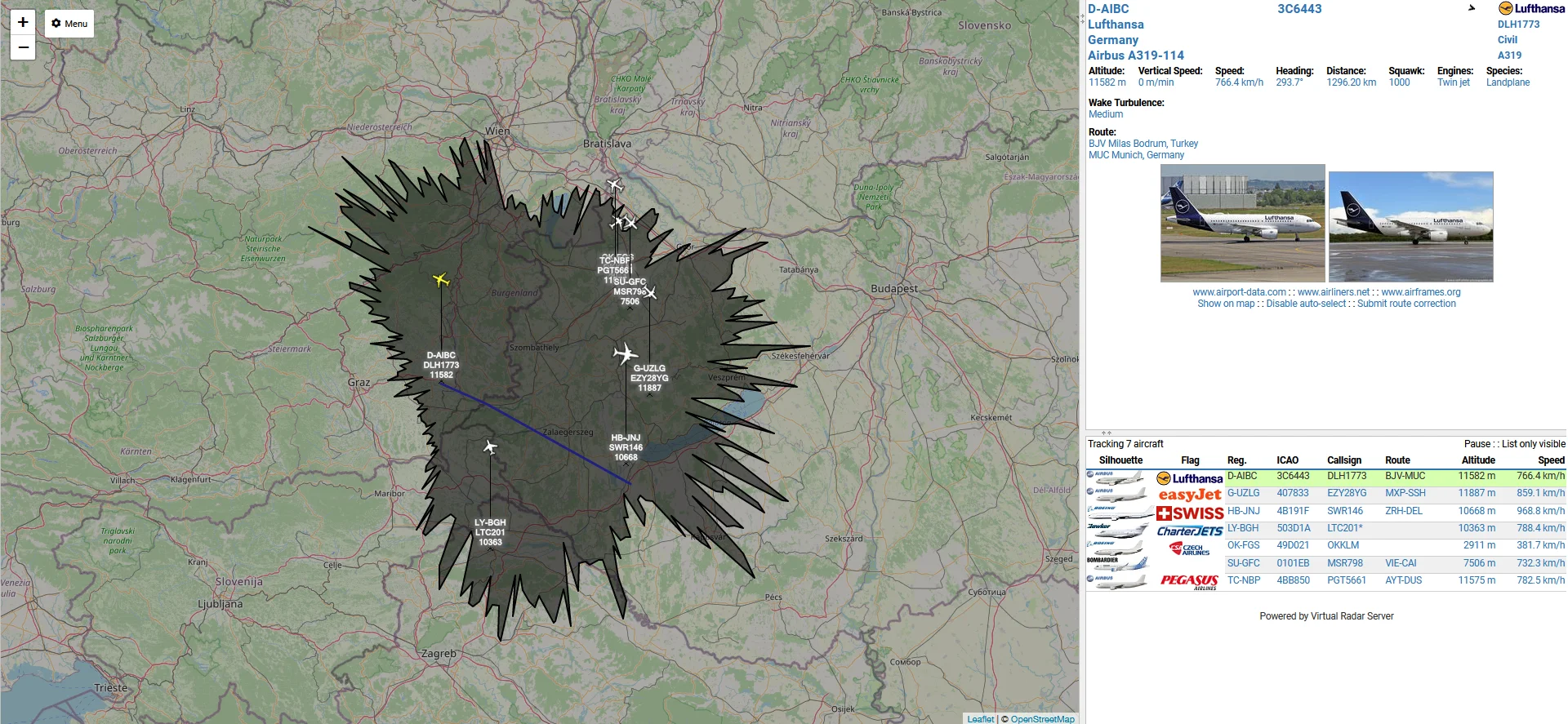The height and width of the screenshot is (724, 1568).
Task: Click the small aircraft icon beside Lufthansa header logo
Action: [x=1472, y=8]
